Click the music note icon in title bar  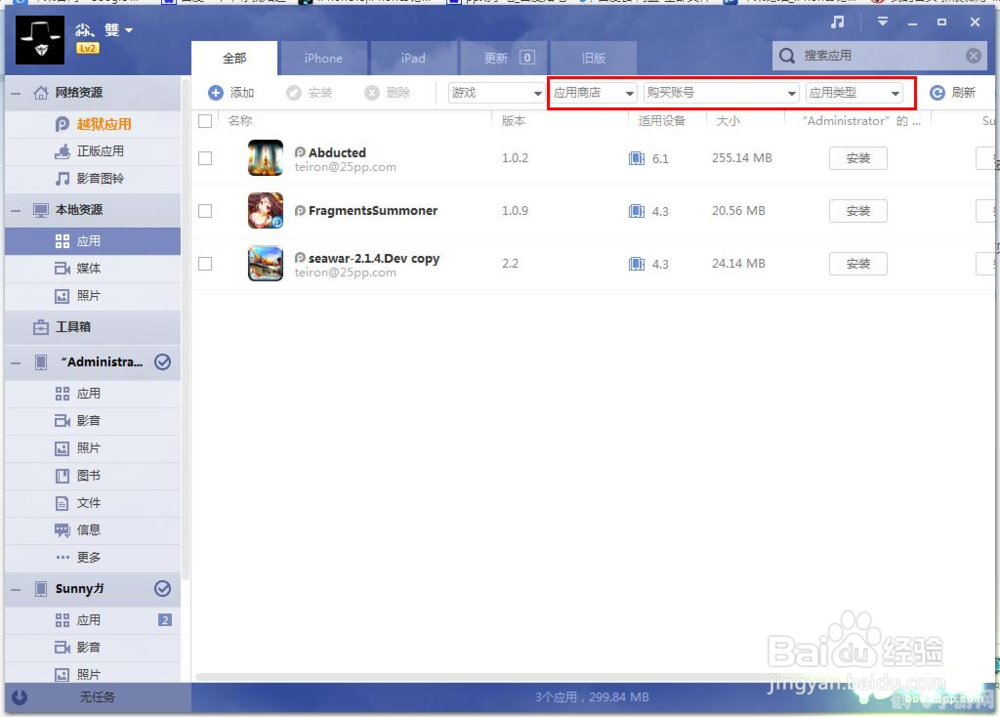click(838, 22)
